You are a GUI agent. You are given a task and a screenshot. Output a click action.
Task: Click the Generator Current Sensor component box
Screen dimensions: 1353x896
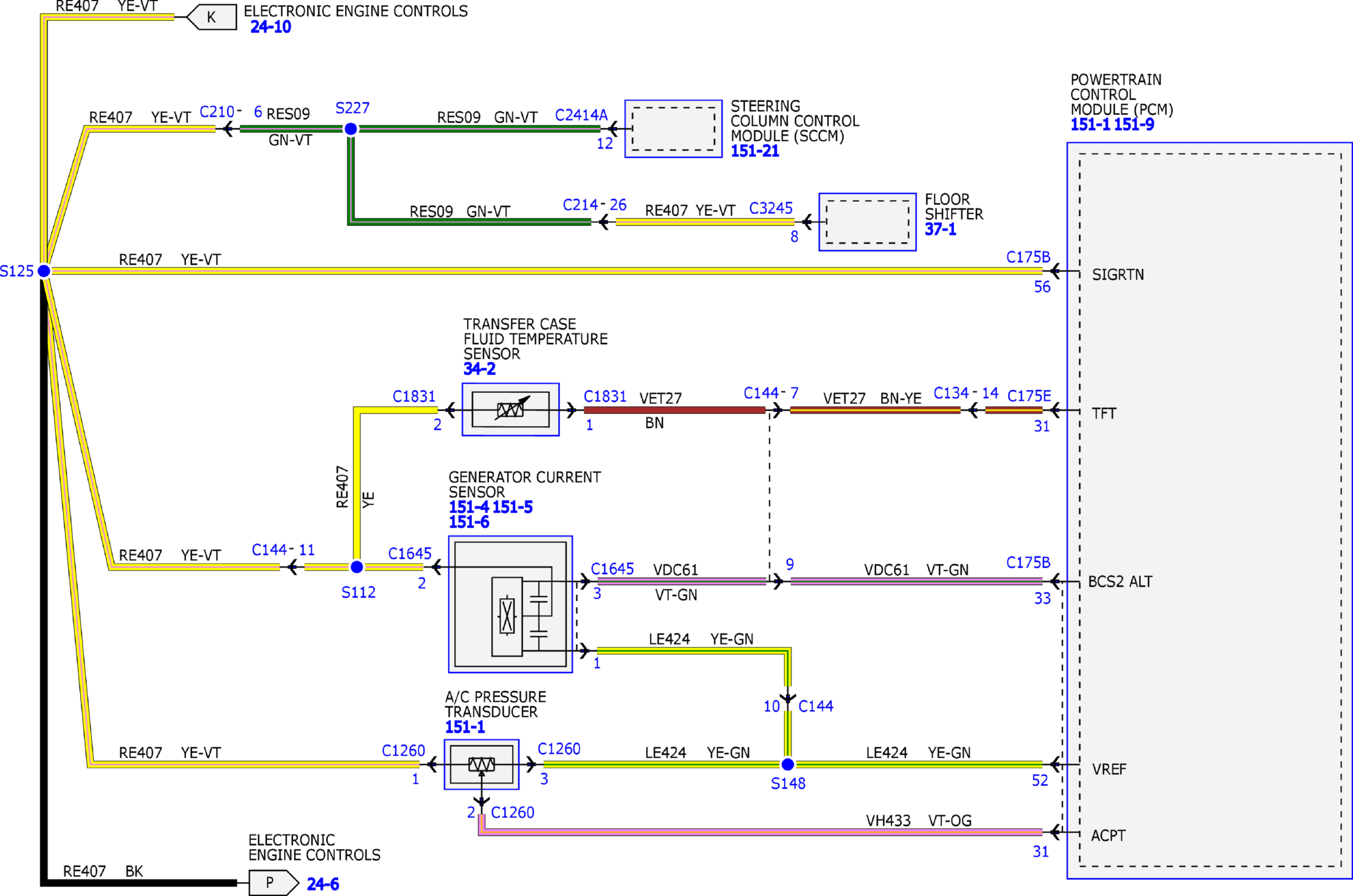click(x=511, y=604)
